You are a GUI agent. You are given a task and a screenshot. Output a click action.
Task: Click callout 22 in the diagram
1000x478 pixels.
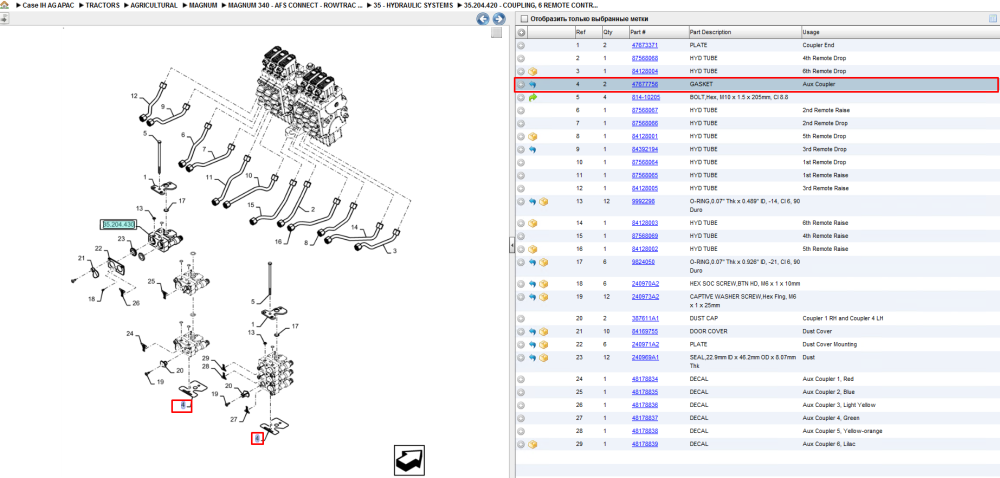(x=99, y=248)
